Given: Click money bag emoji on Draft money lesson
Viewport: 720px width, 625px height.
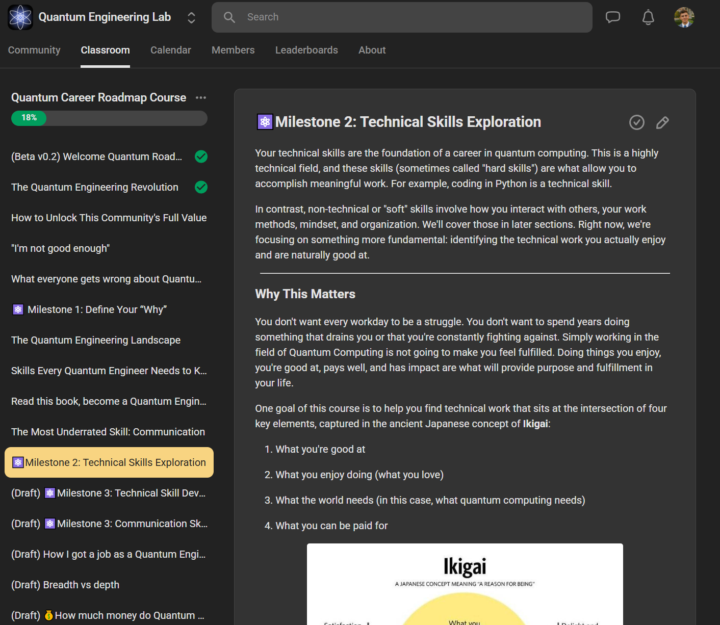Looking at the screenshot, I should [49, 615].
